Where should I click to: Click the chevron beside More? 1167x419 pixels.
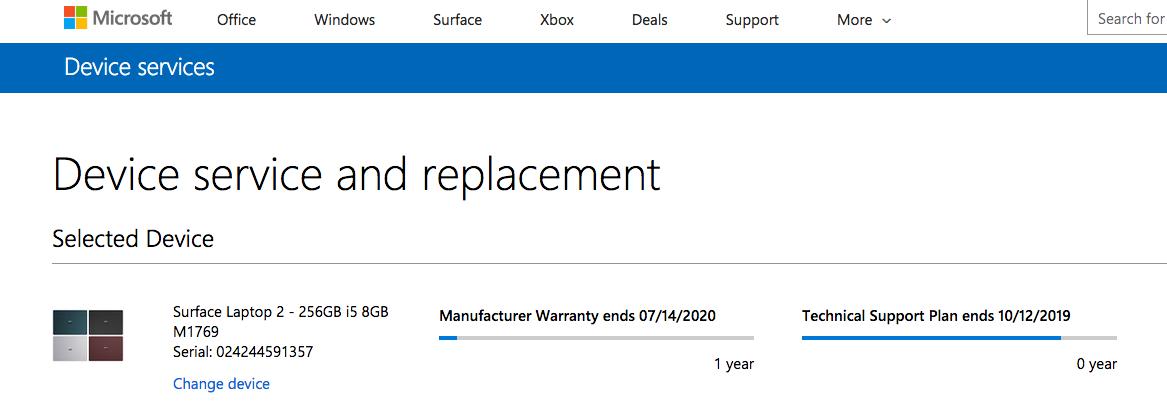tap(886, 21)
